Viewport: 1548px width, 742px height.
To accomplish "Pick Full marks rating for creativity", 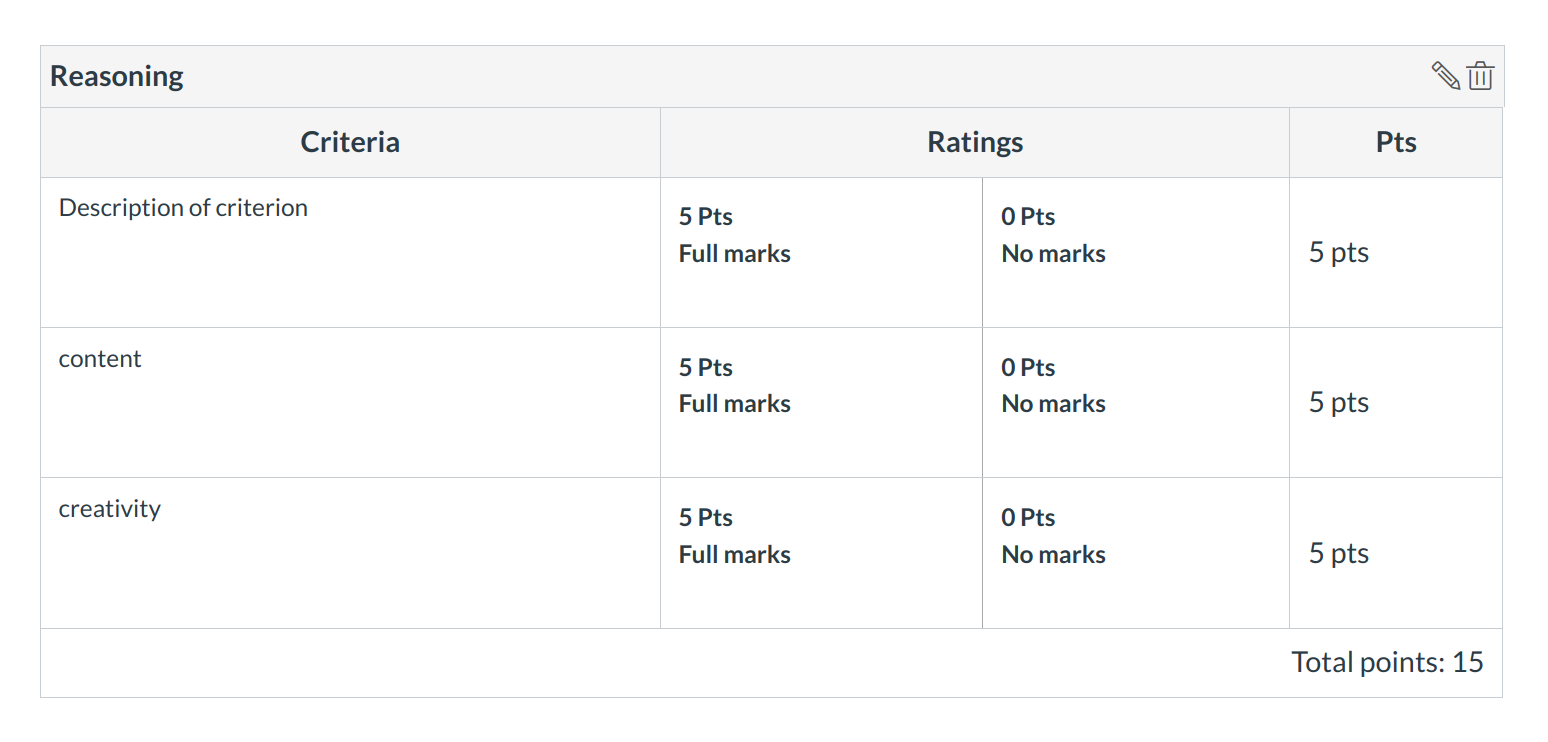I will pos(735,554).
